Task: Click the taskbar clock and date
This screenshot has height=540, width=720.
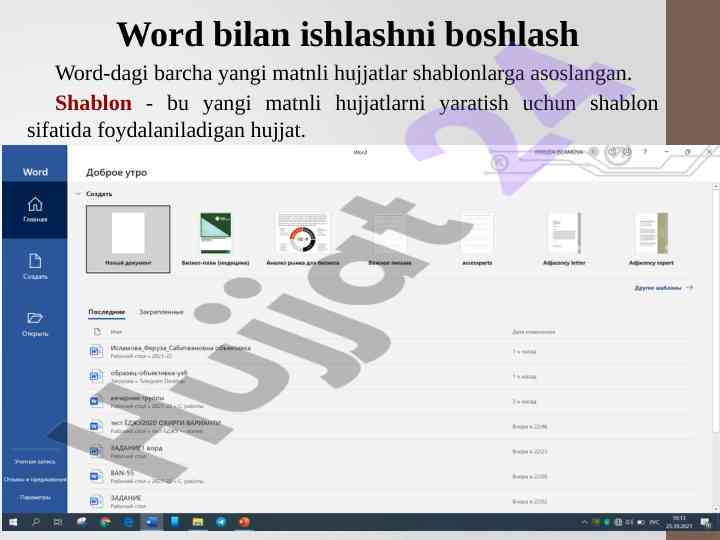Action: [x=680, y=522]
